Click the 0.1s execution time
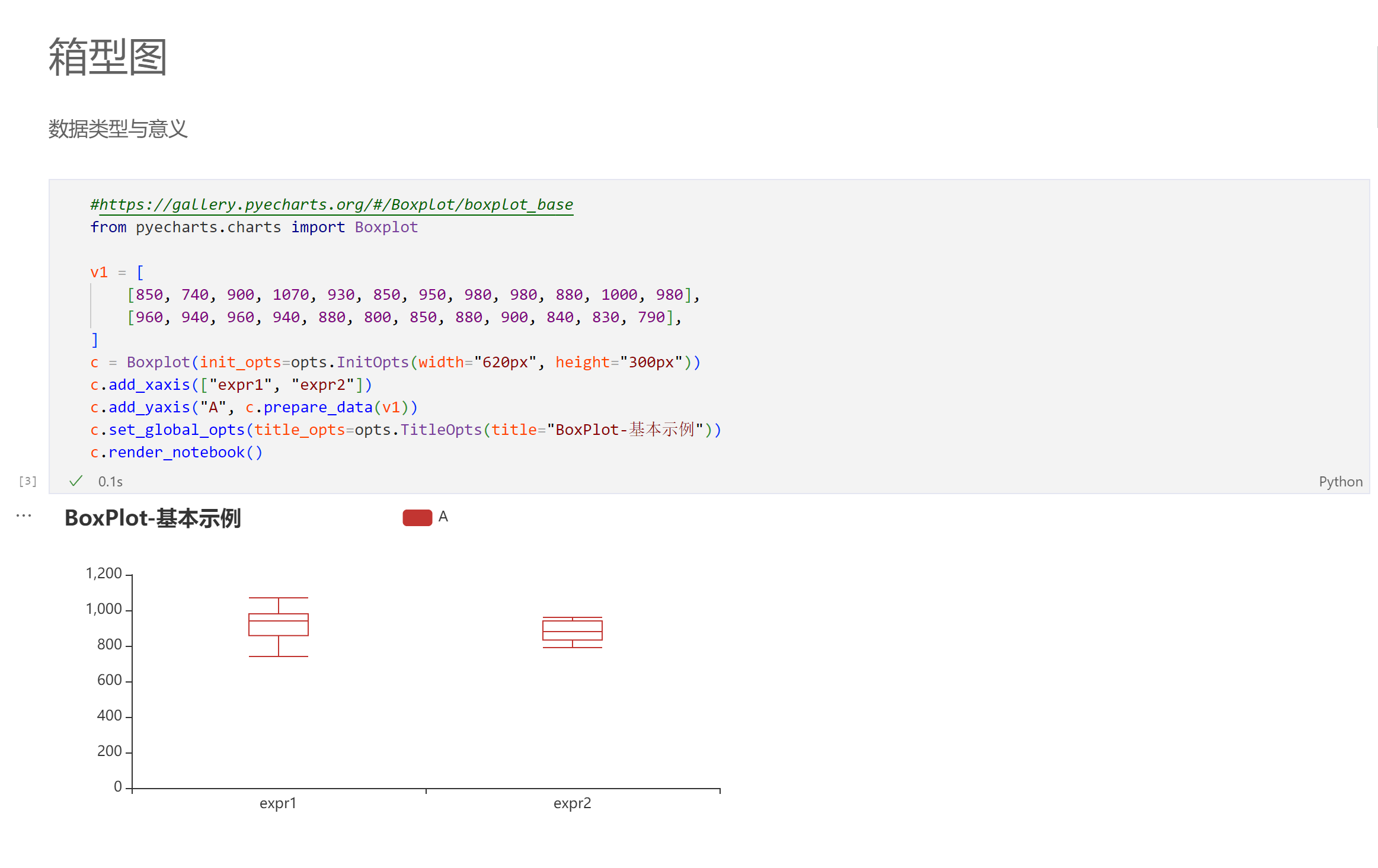This screenshot has width=1378, height=868. coord(110,482)
